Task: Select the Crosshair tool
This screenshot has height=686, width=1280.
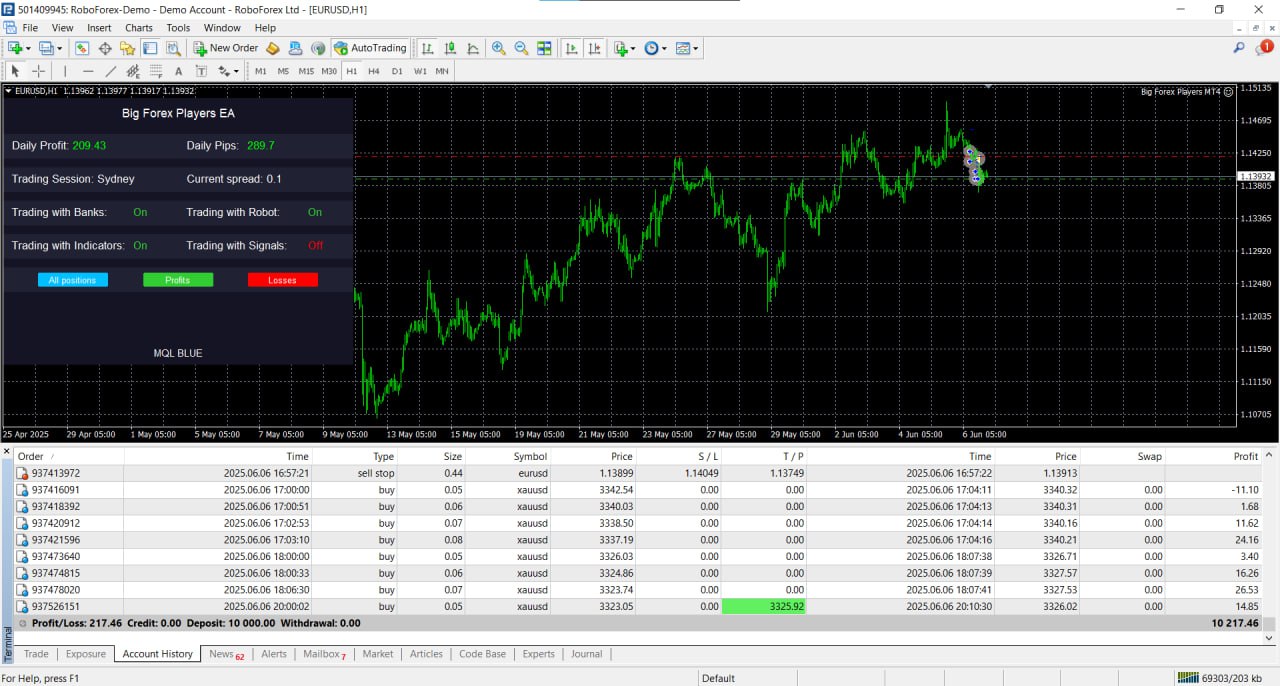Action: coord(39,71)
